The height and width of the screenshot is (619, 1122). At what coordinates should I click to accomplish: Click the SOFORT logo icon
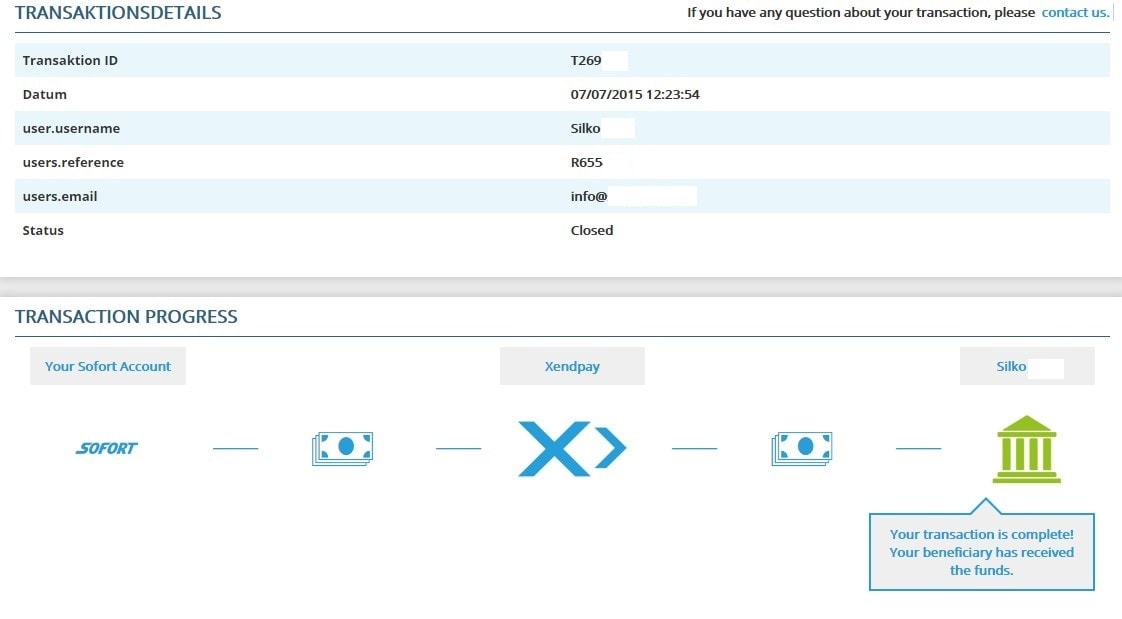coord(107,449)
